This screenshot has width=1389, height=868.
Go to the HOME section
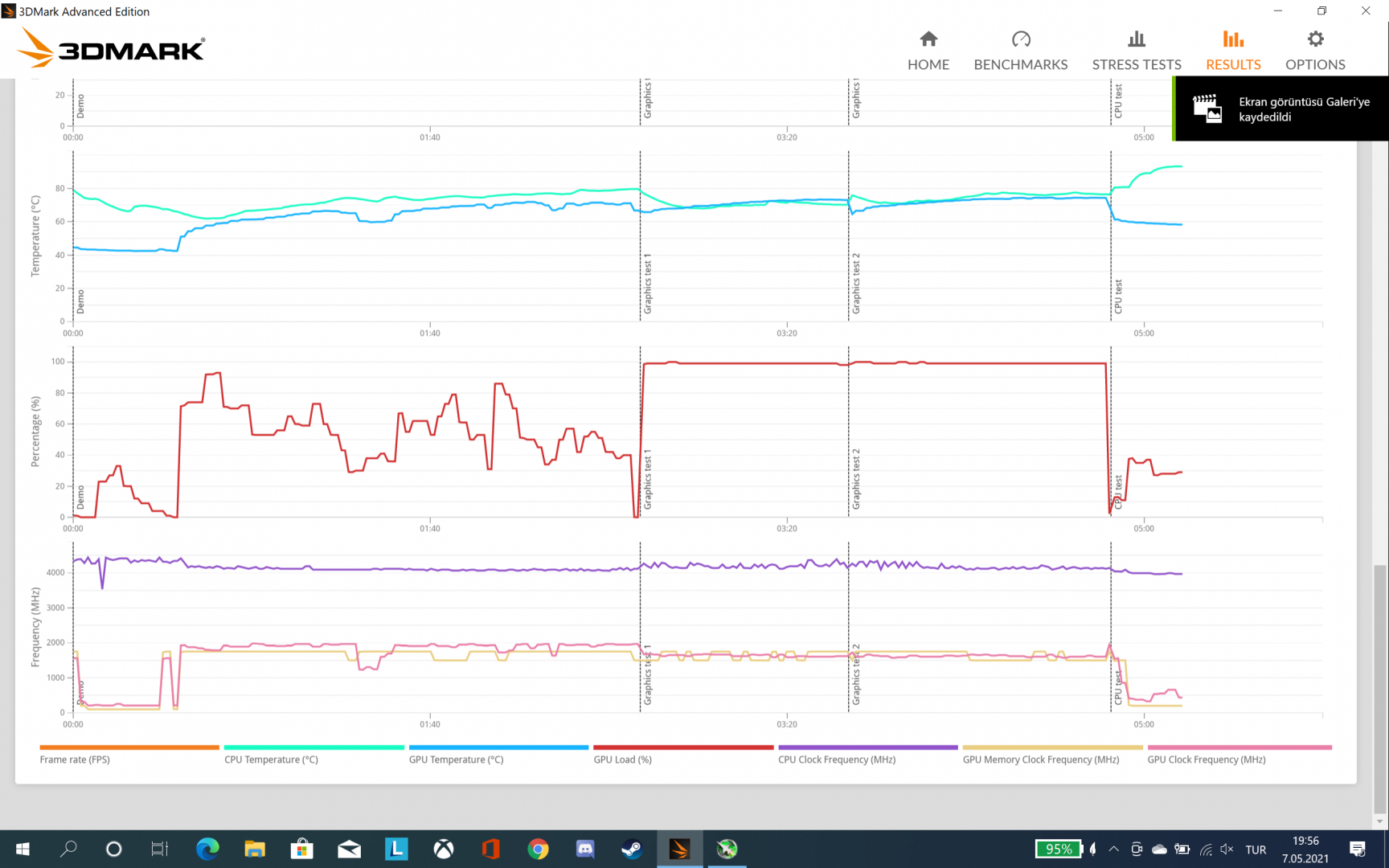pos(928,51)
